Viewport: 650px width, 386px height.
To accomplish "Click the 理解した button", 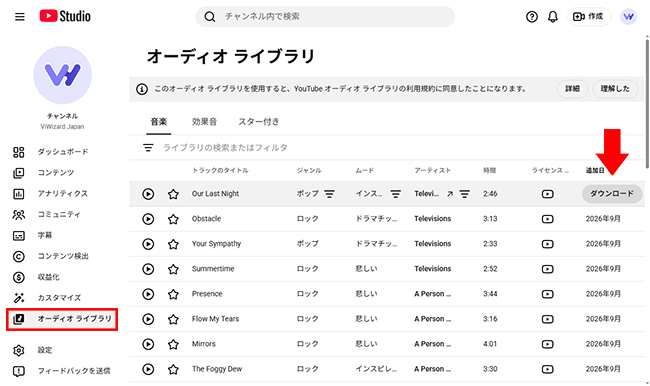I will pyautogui.click(x=615, y=89).
